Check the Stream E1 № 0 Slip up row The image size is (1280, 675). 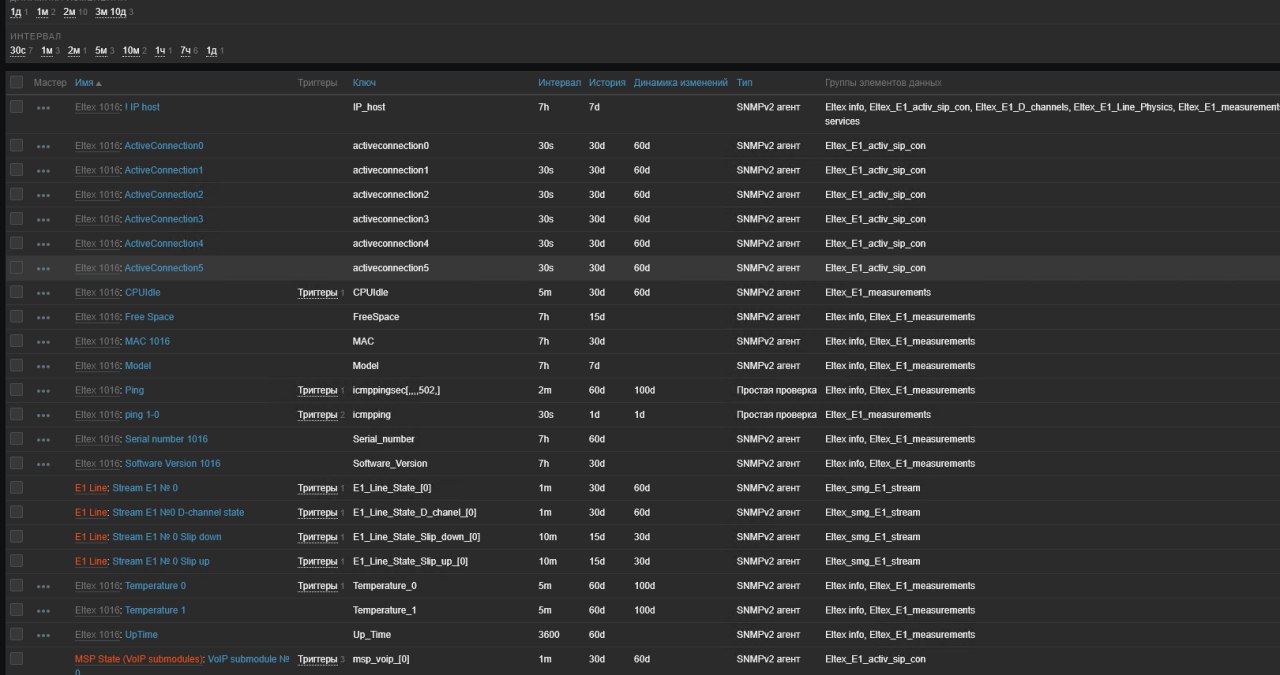16,561
